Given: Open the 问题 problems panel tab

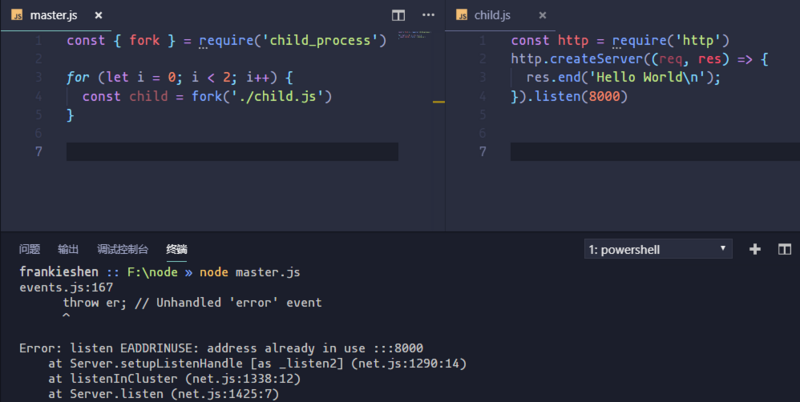Looking at the screenshot, I should (x=30, y=249).
